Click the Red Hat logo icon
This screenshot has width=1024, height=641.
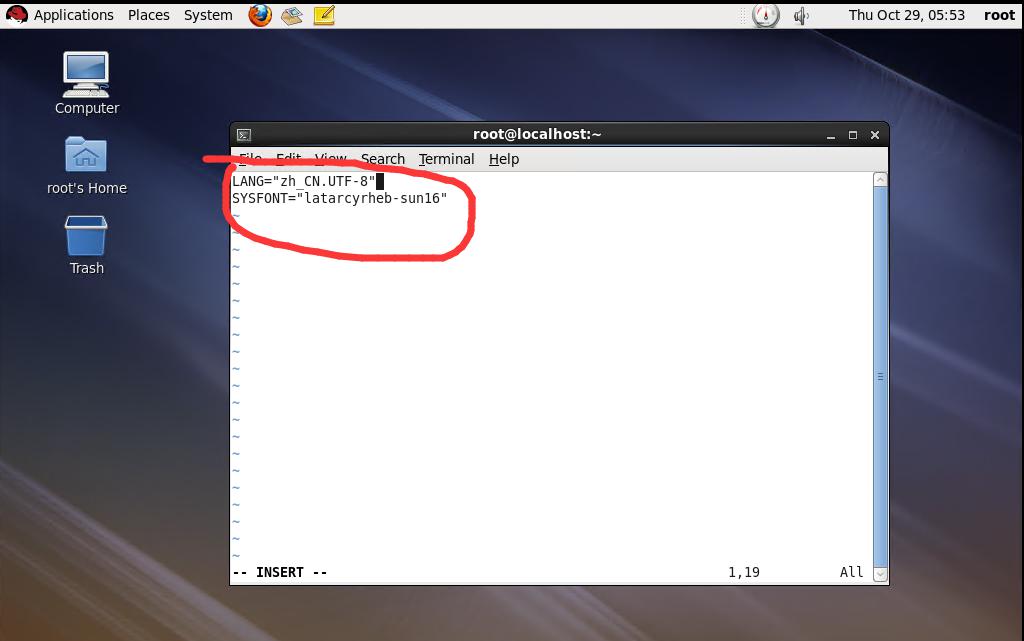[x=16, y=14]
